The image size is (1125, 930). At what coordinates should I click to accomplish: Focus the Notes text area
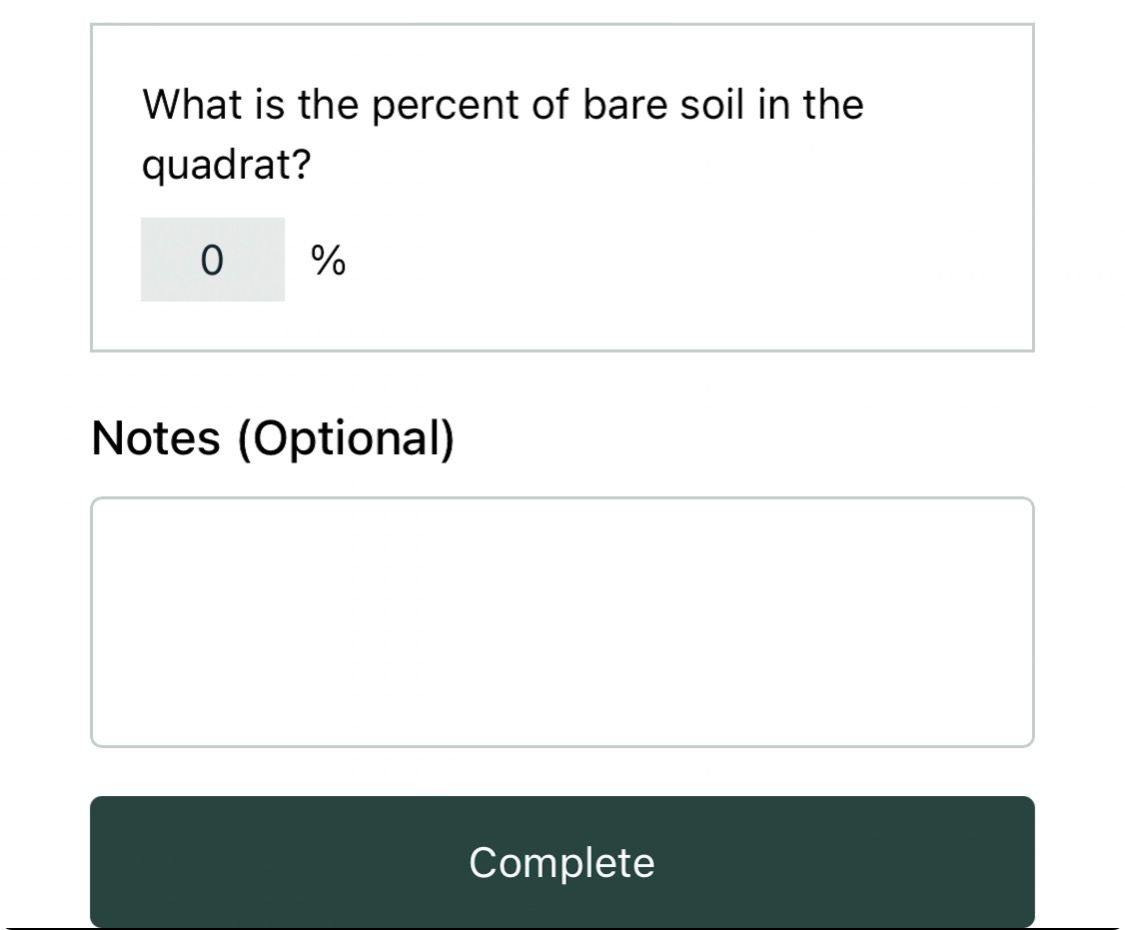tap(562, 622)
